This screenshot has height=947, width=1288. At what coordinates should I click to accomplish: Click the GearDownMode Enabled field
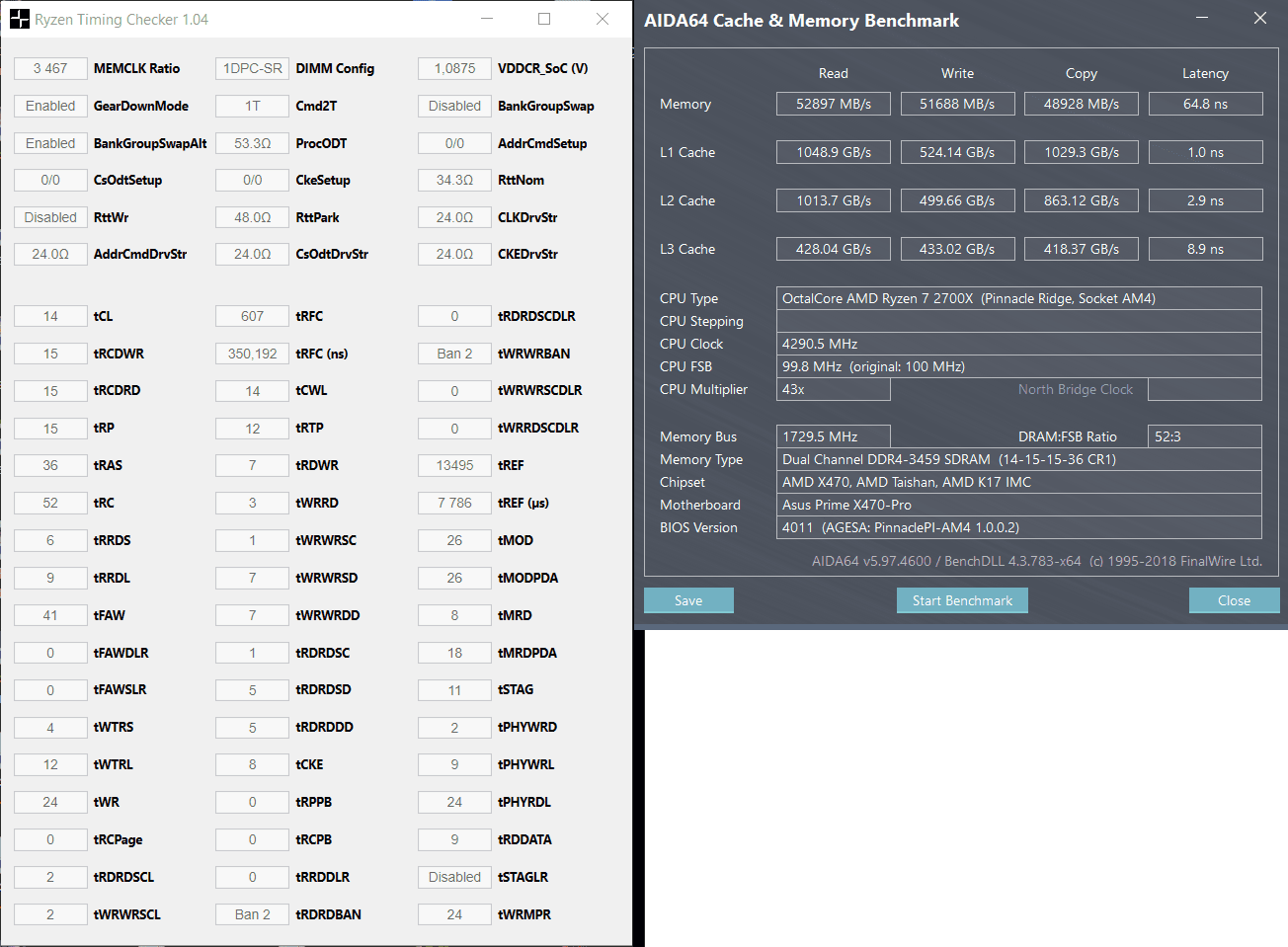pyautogui.click(x=50, y=106)
